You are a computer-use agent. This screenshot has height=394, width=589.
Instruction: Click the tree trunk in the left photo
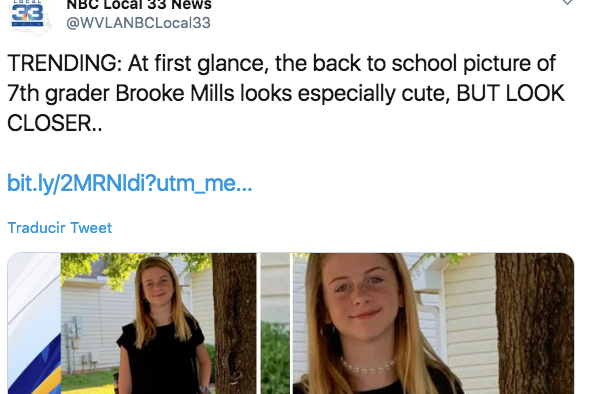pos(234,323)
